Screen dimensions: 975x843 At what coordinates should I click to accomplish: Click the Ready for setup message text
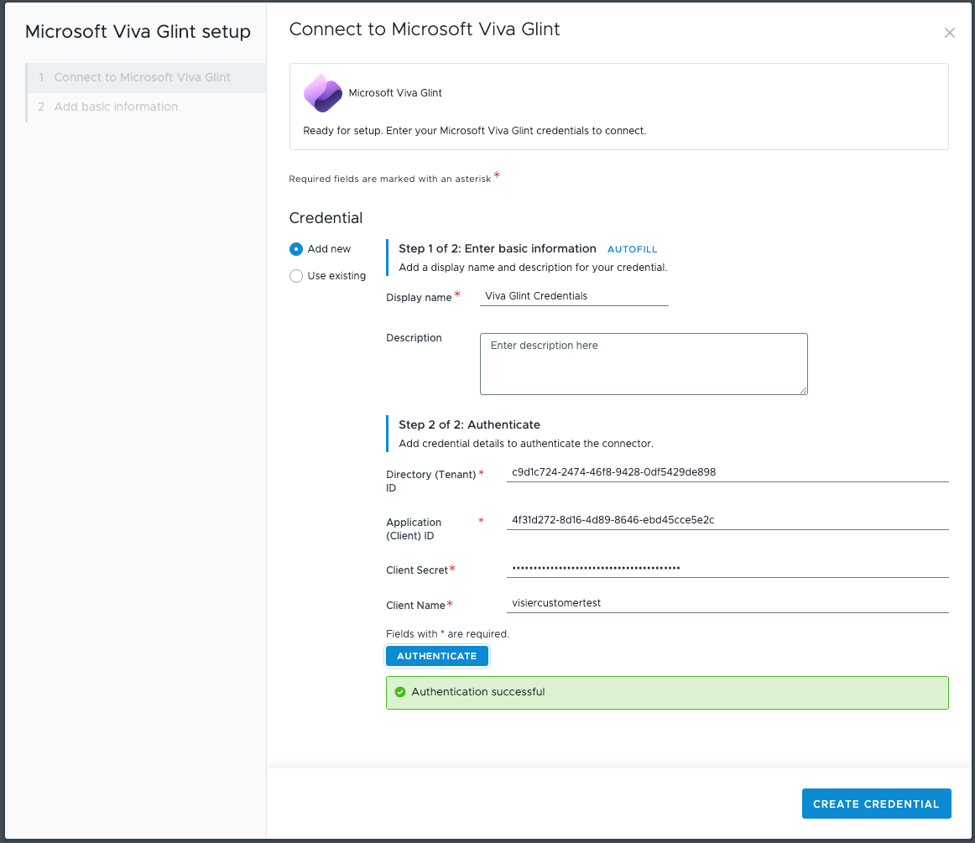point(474,131)
